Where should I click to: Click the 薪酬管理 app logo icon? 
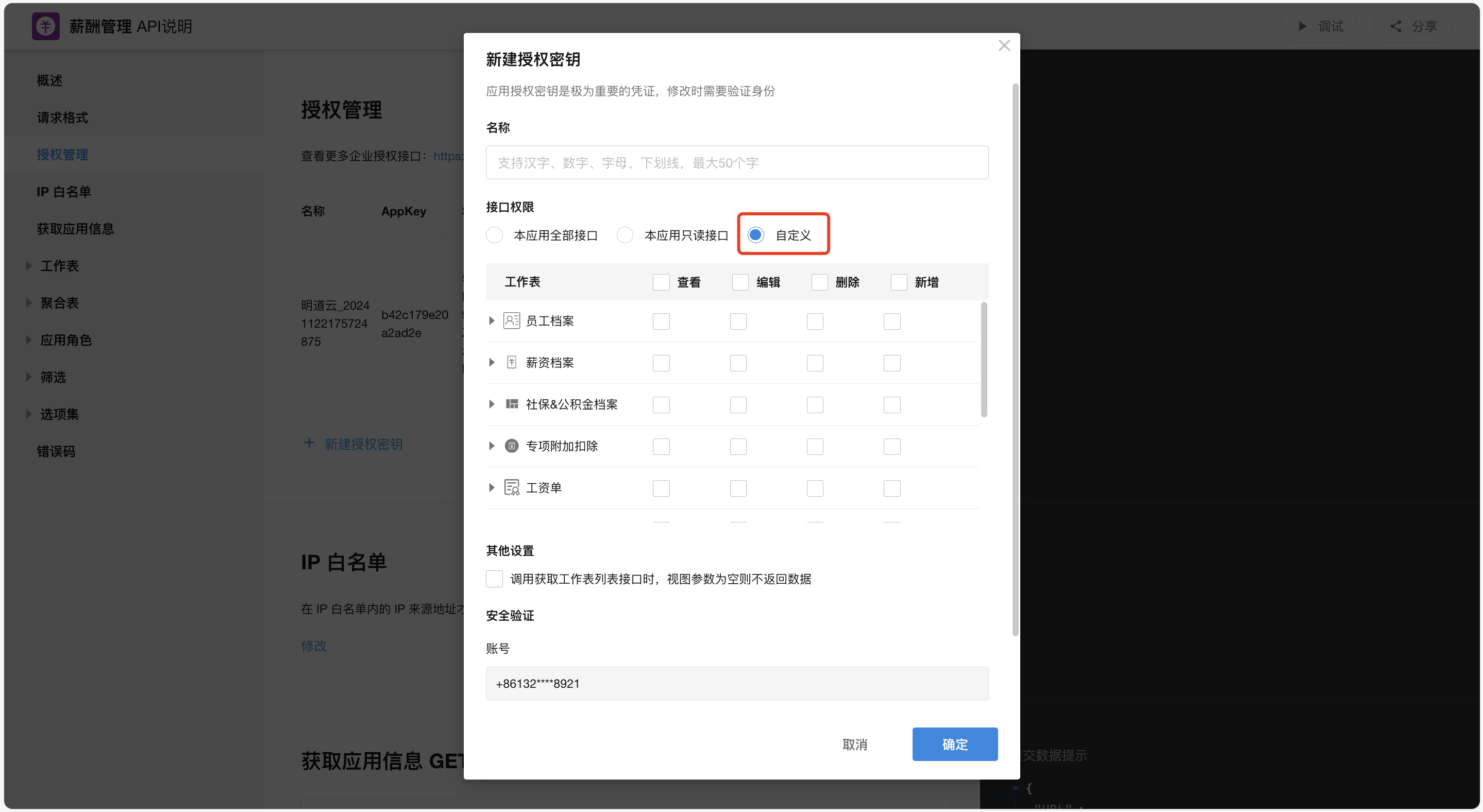[x=45, y=26]
